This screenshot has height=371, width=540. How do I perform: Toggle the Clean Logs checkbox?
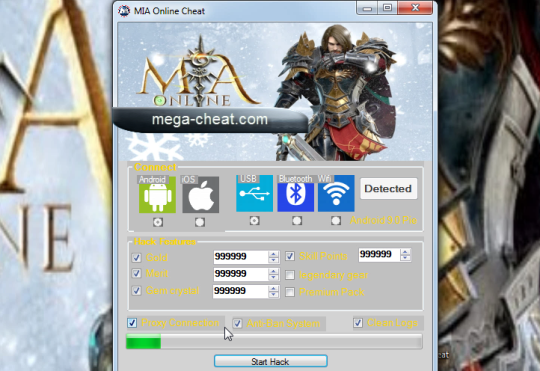[358, 323]
